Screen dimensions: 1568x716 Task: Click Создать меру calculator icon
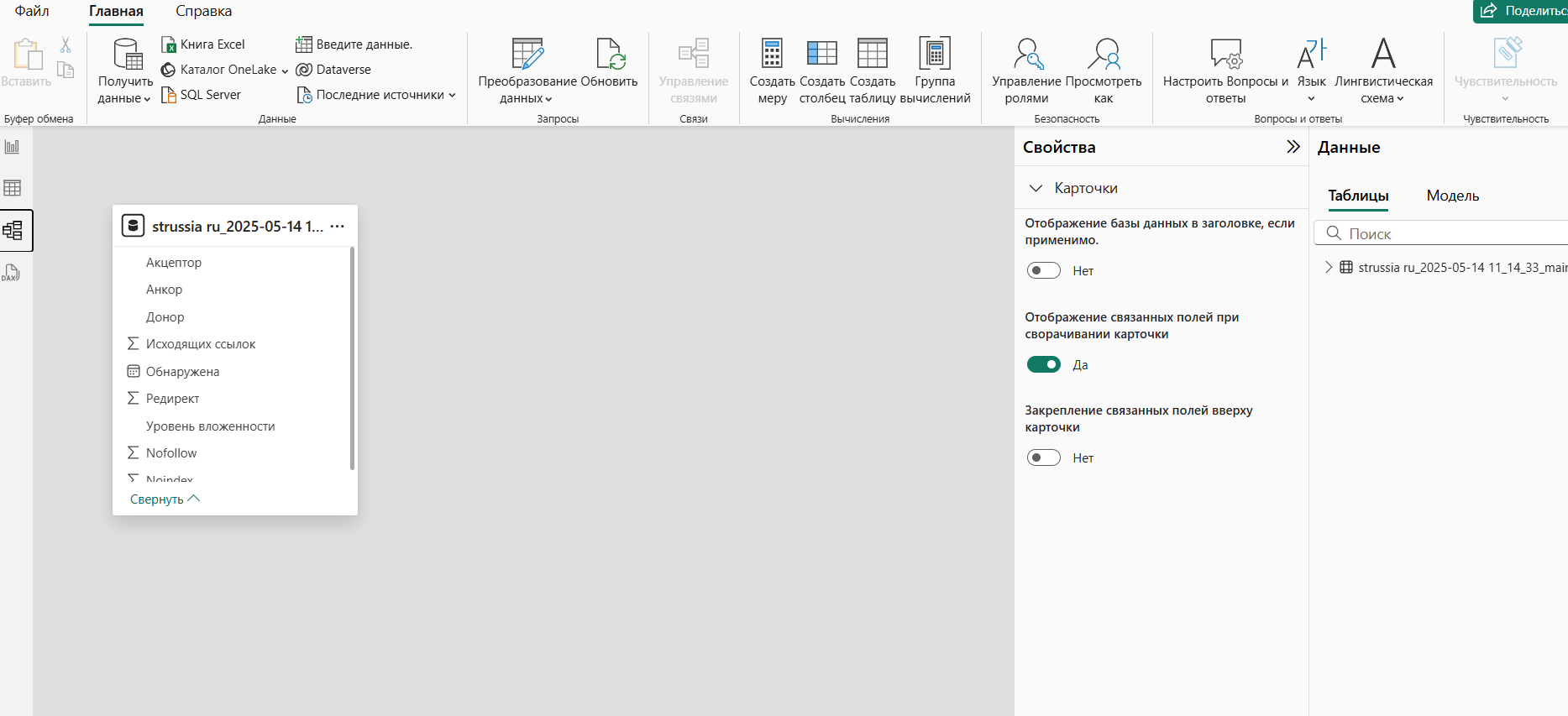pyautogui.click(x=771, y=54)
